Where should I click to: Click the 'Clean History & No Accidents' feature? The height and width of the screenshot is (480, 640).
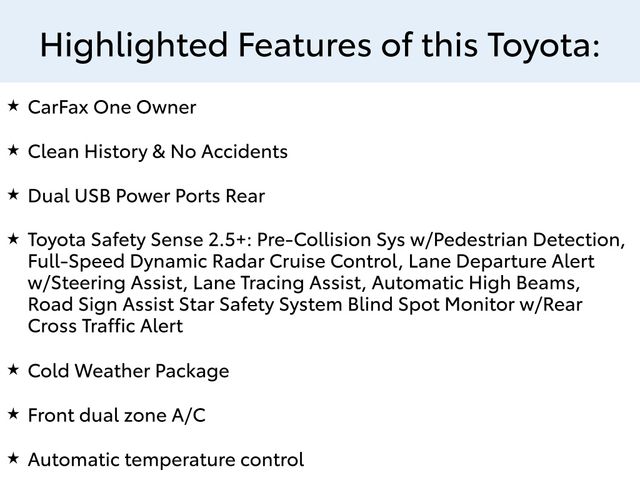[x=158, y=152]
